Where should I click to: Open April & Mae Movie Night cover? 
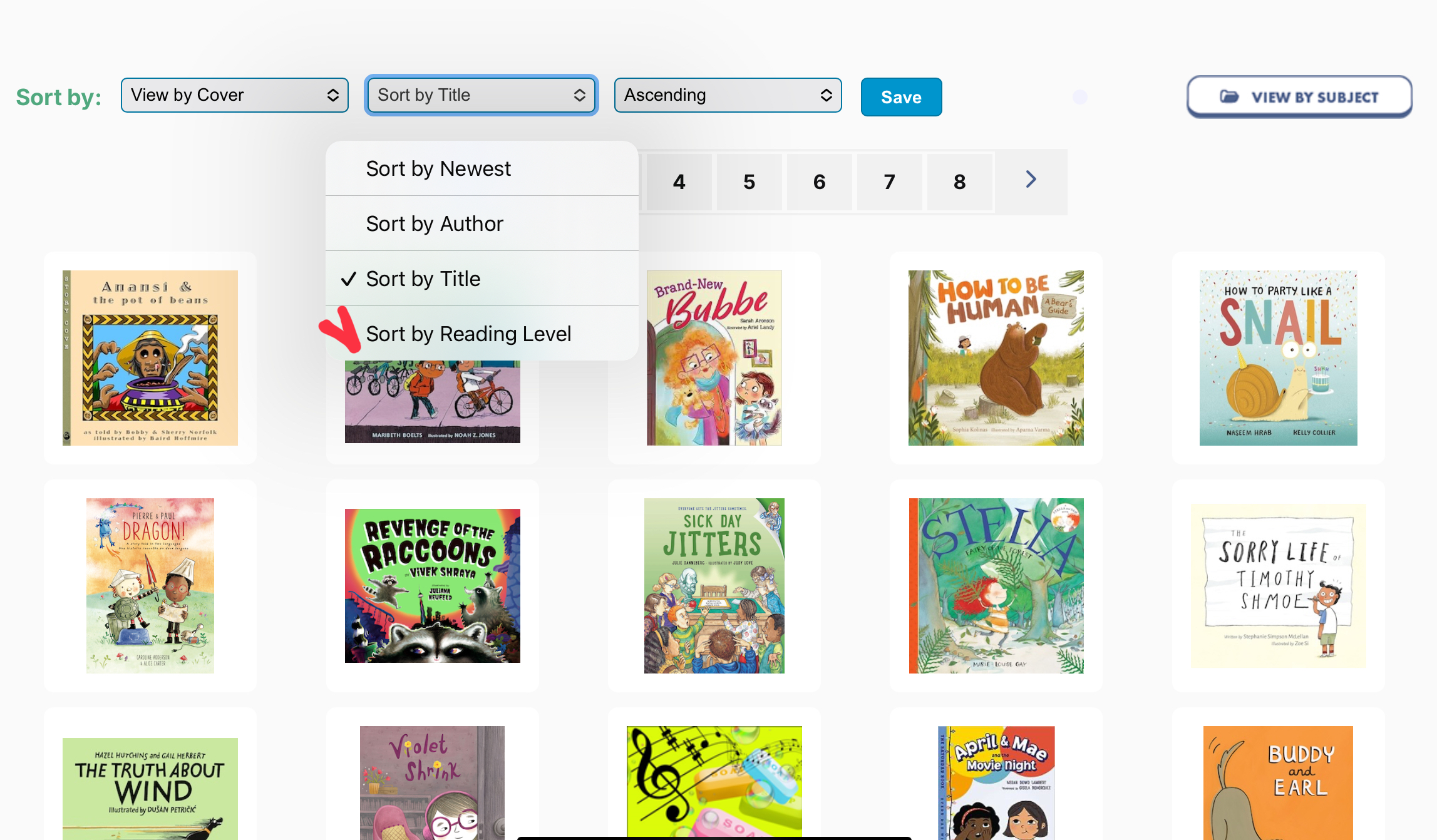point(996,783)
